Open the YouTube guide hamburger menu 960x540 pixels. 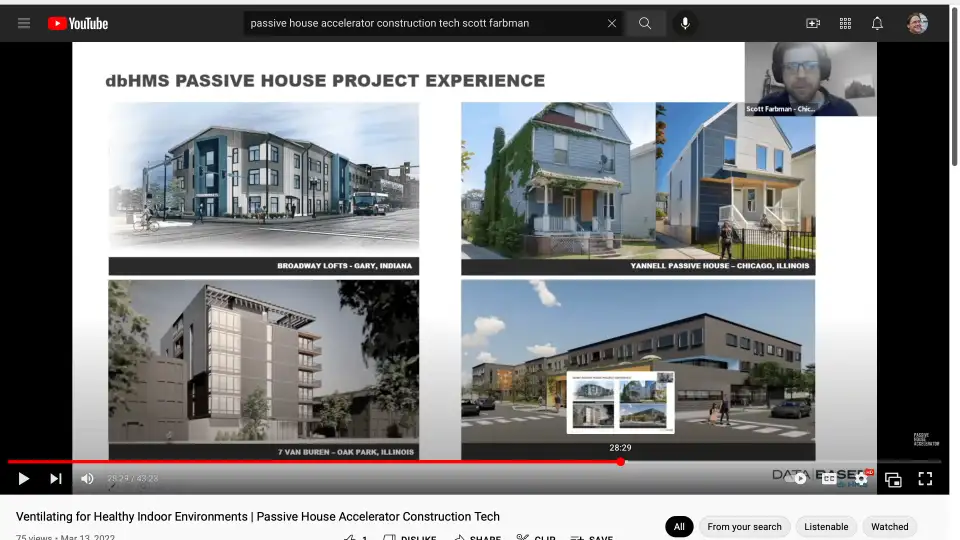[x=24, y=23]
